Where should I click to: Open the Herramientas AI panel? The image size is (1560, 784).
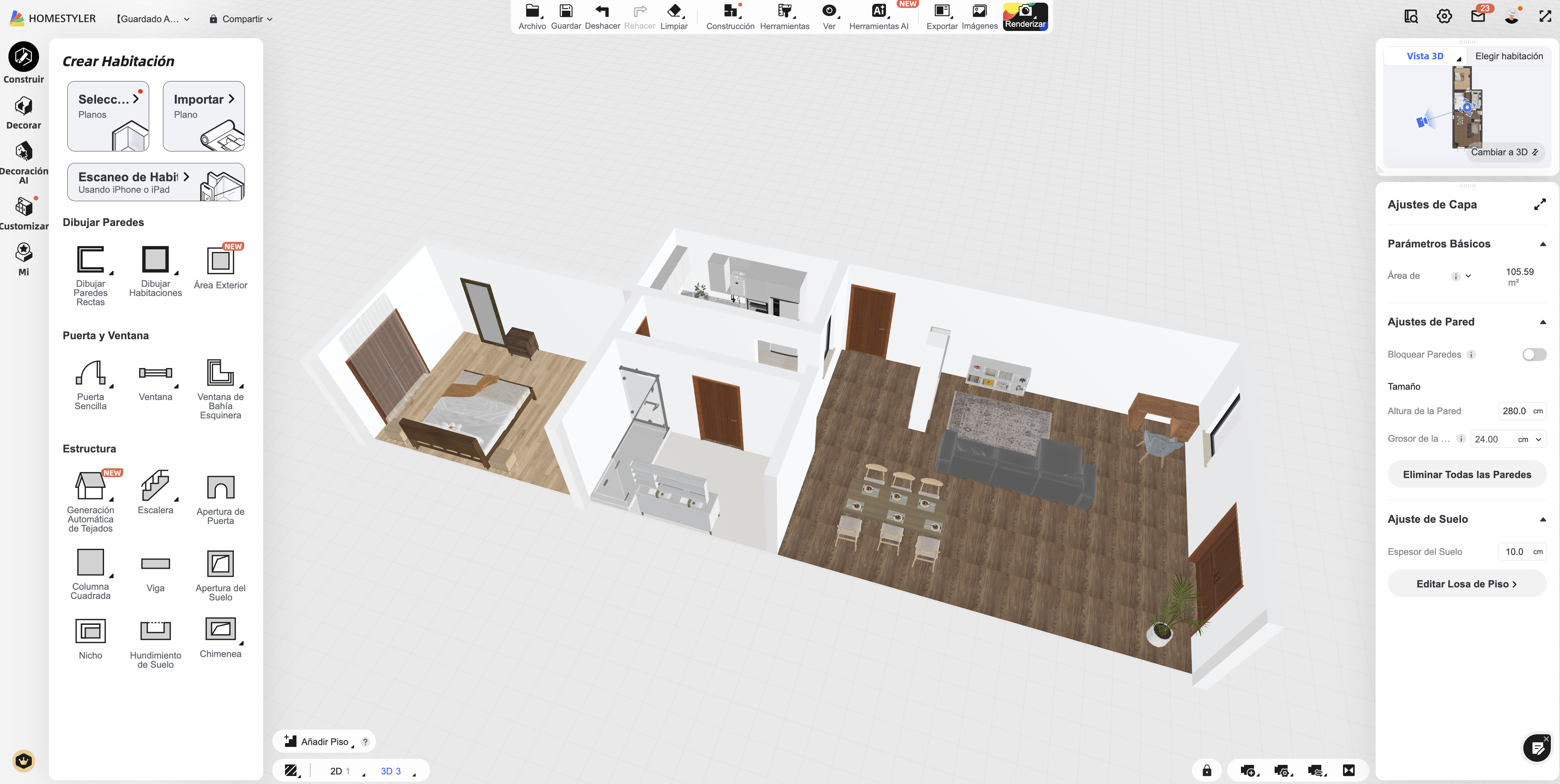pyautogui.click(x=879, y=16)
